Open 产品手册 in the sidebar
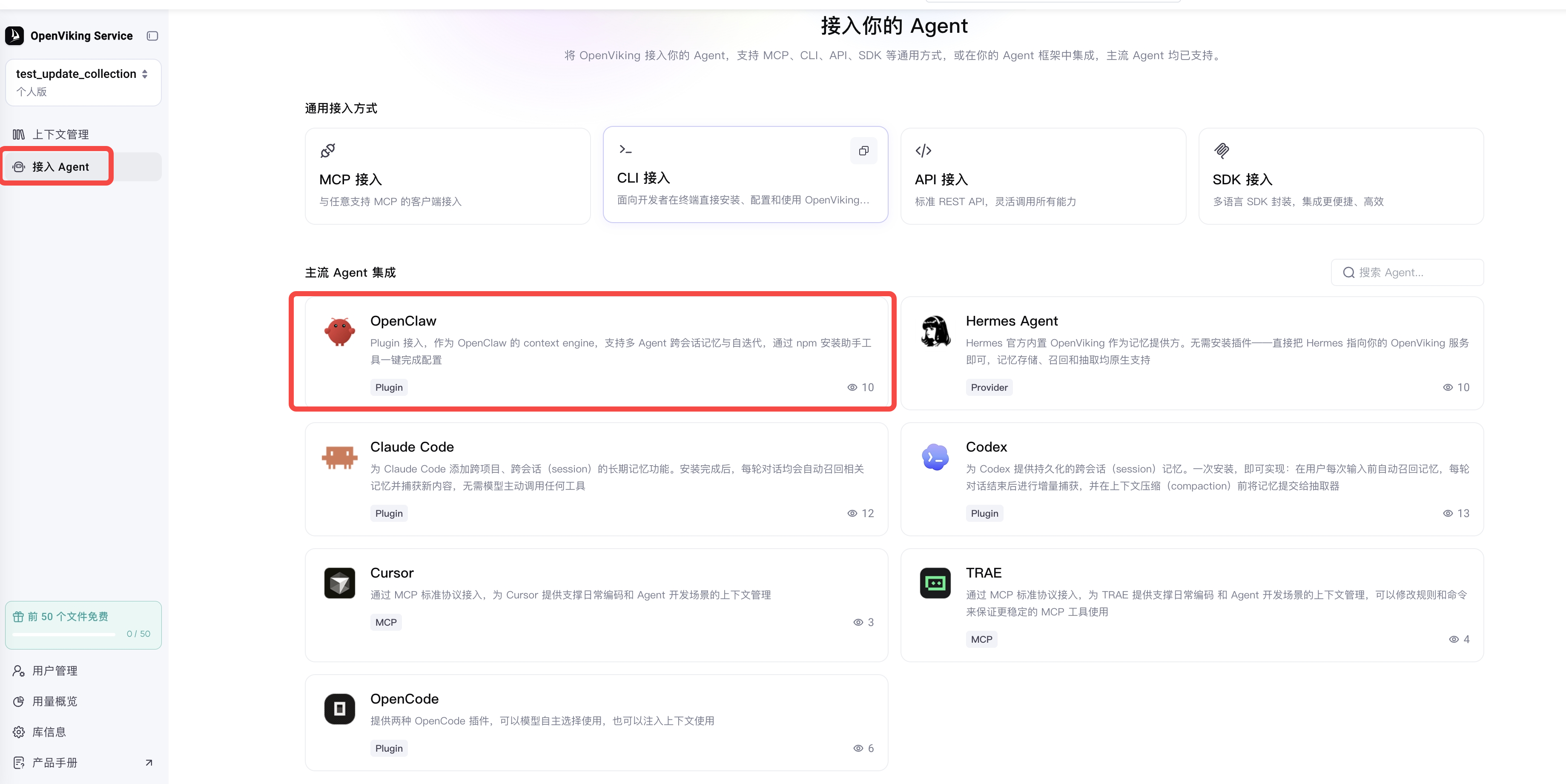 [x=83, y=763]
